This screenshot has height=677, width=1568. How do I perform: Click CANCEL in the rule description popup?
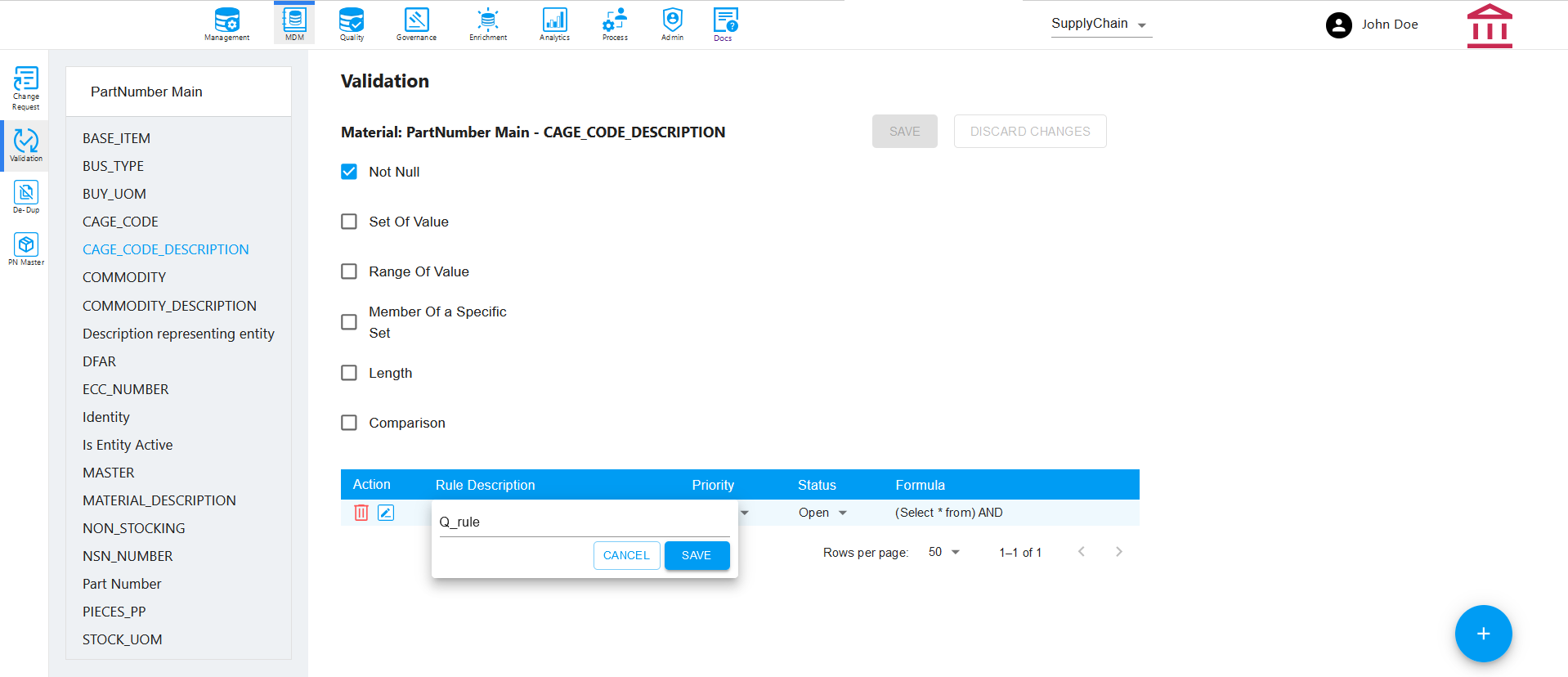tap(626, 555)
